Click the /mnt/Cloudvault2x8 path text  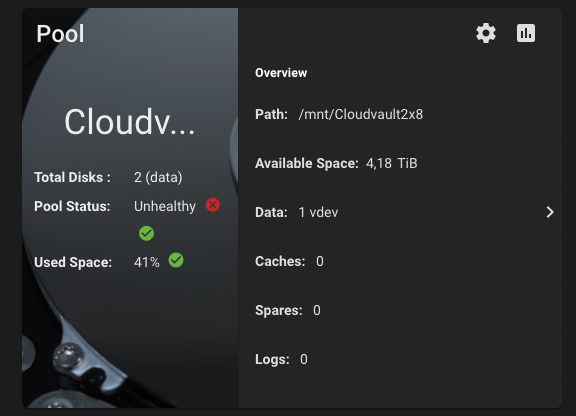point(360,114)
